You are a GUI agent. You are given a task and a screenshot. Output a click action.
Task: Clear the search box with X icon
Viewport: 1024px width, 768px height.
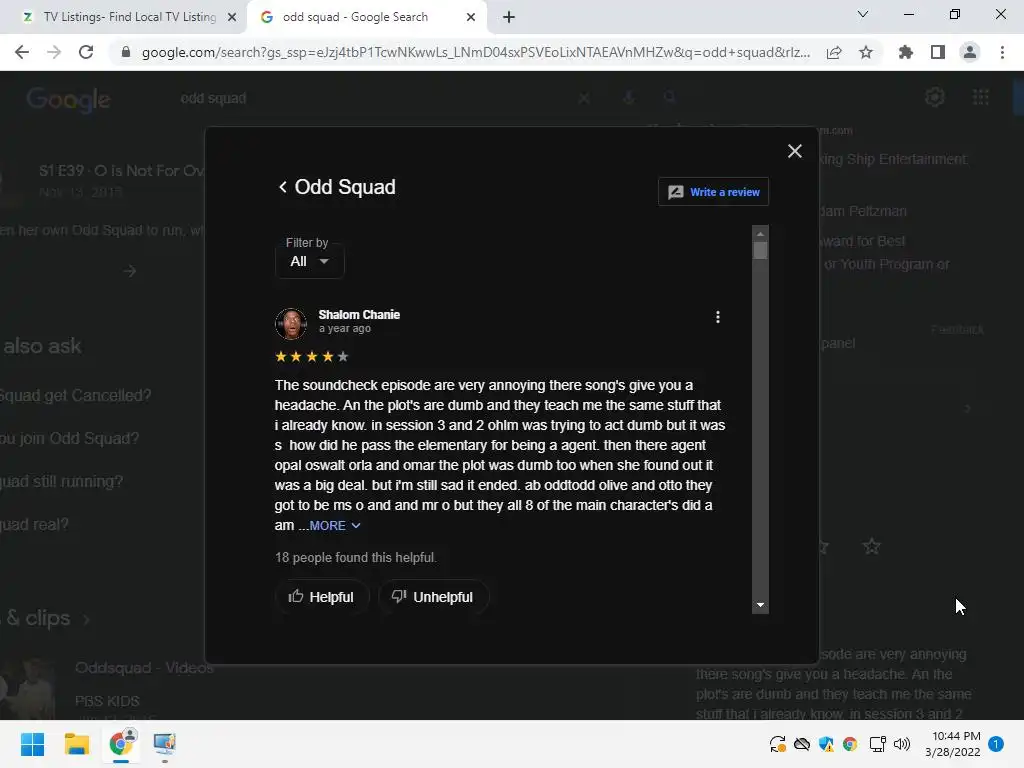[584, 98]
